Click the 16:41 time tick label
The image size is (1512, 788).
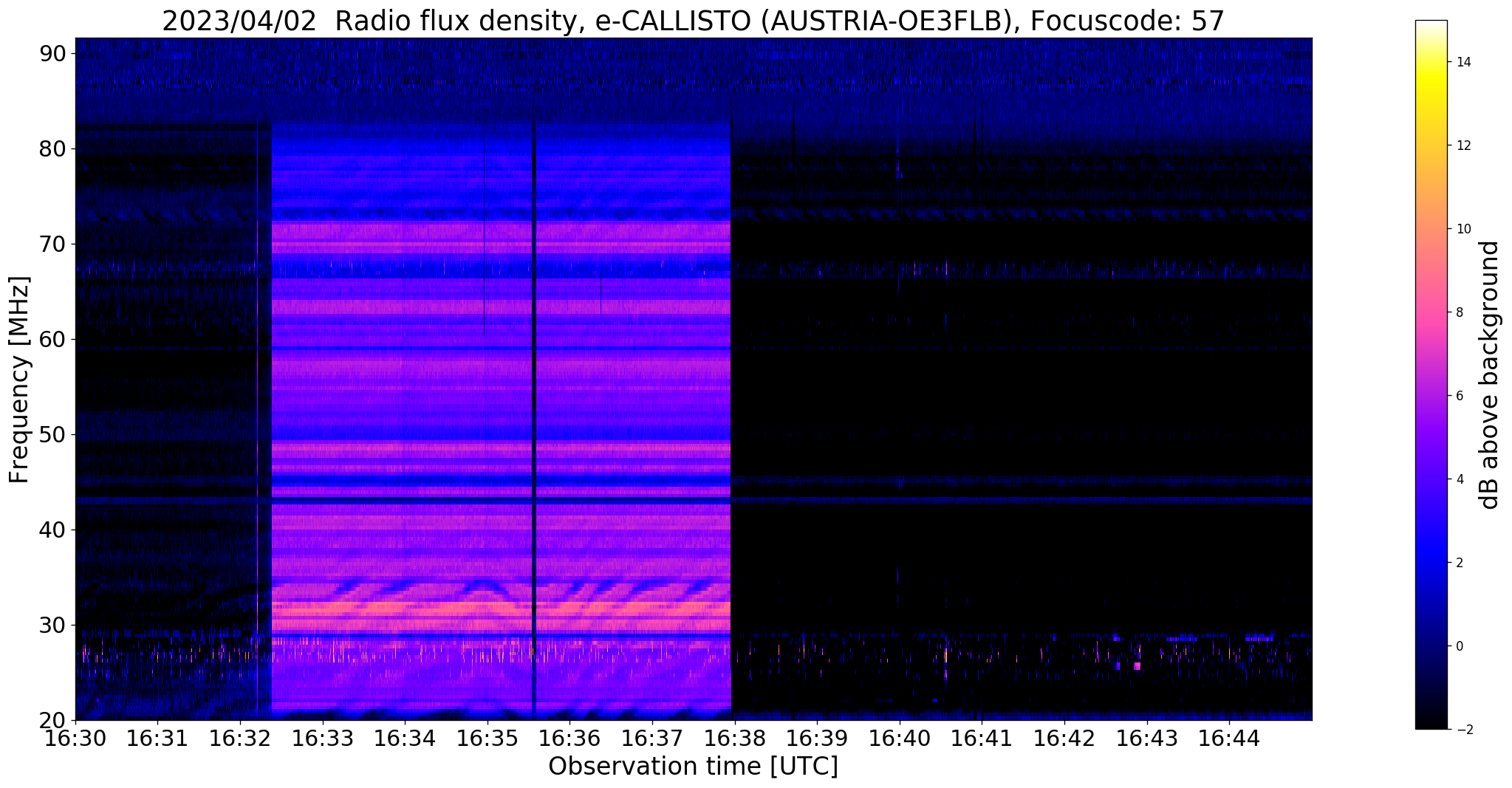point(982,737)
